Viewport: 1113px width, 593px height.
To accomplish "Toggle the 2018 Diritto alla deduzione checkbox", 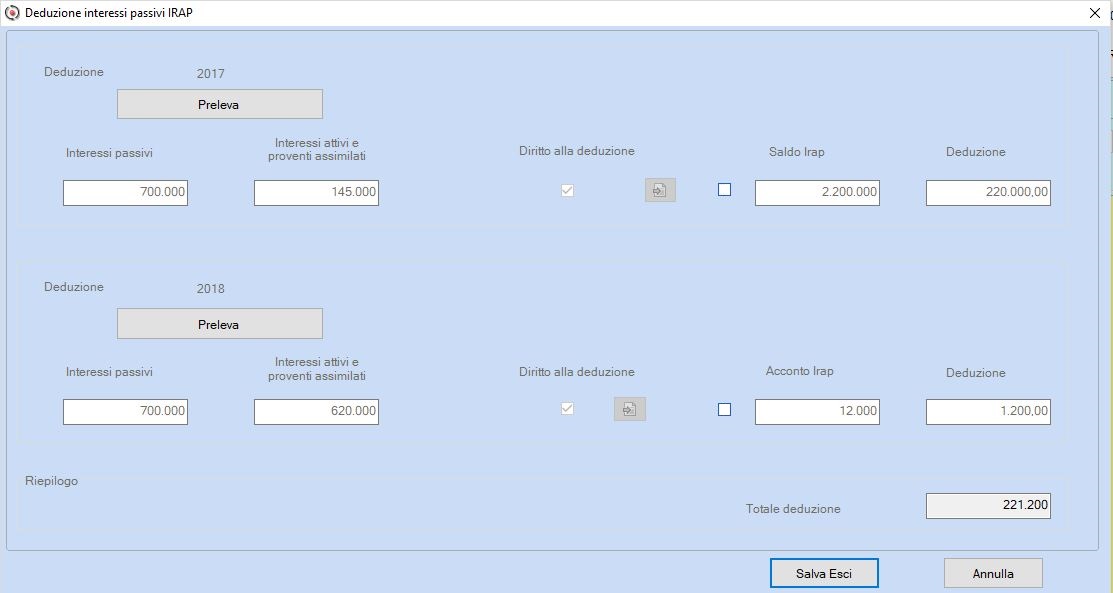I will tap(567, 408).
